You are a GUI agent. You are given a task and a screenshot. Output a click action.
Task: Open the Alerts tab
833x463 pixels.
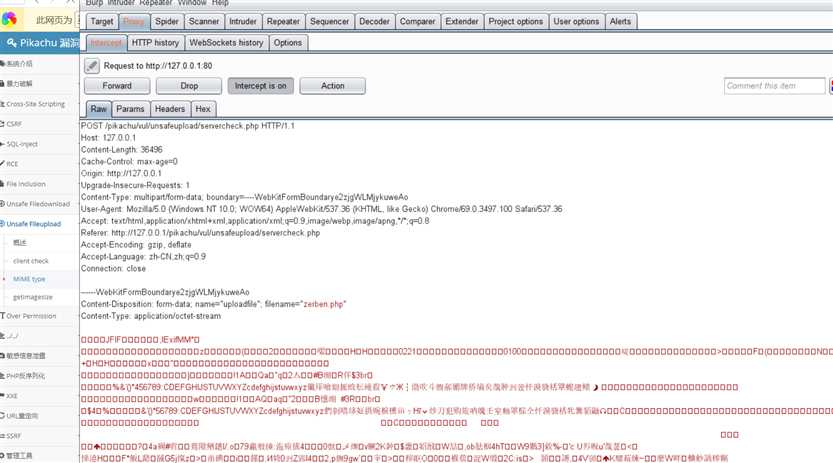tap(620, 21)
